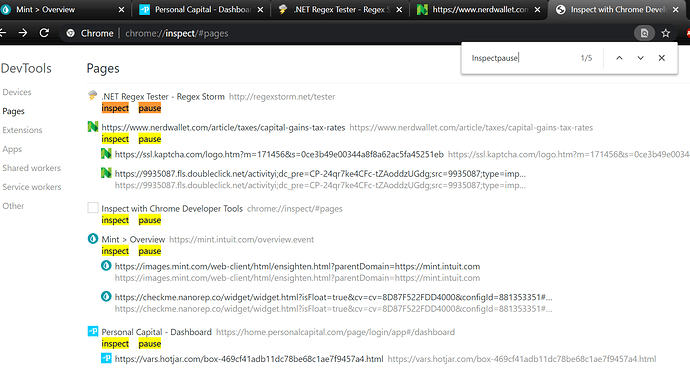Select the home.personalcapital.com URL text

tap(335, 332)
